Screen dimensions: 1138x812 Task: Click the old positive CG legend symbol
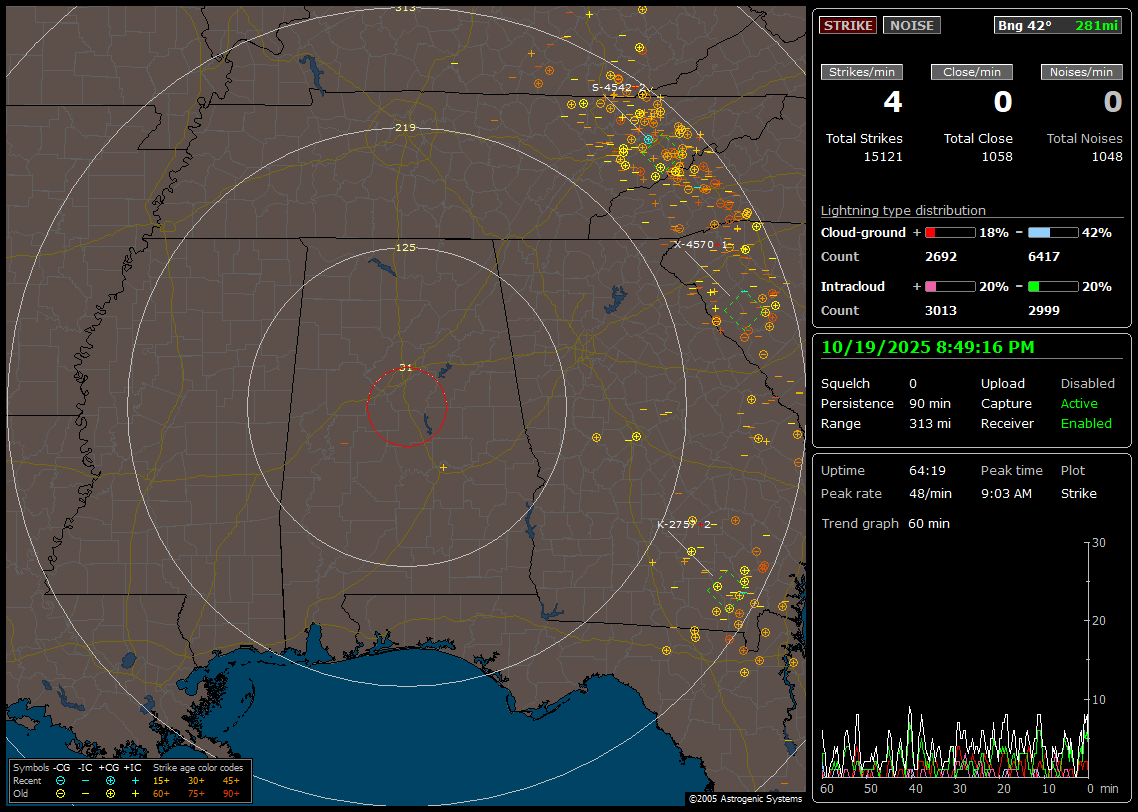pos(110,793)
